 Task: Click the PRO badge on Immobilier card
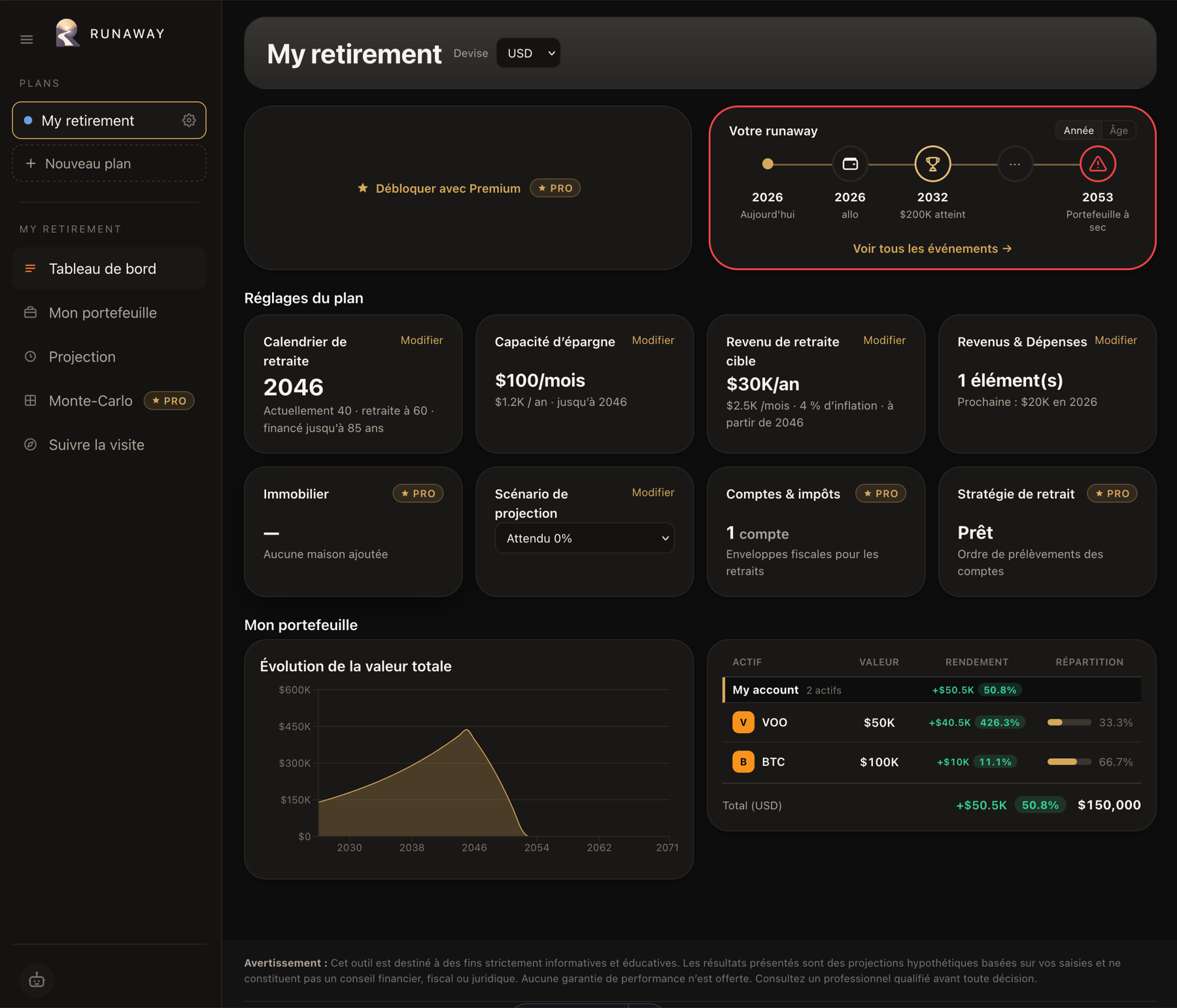click(x=418, y=494)
